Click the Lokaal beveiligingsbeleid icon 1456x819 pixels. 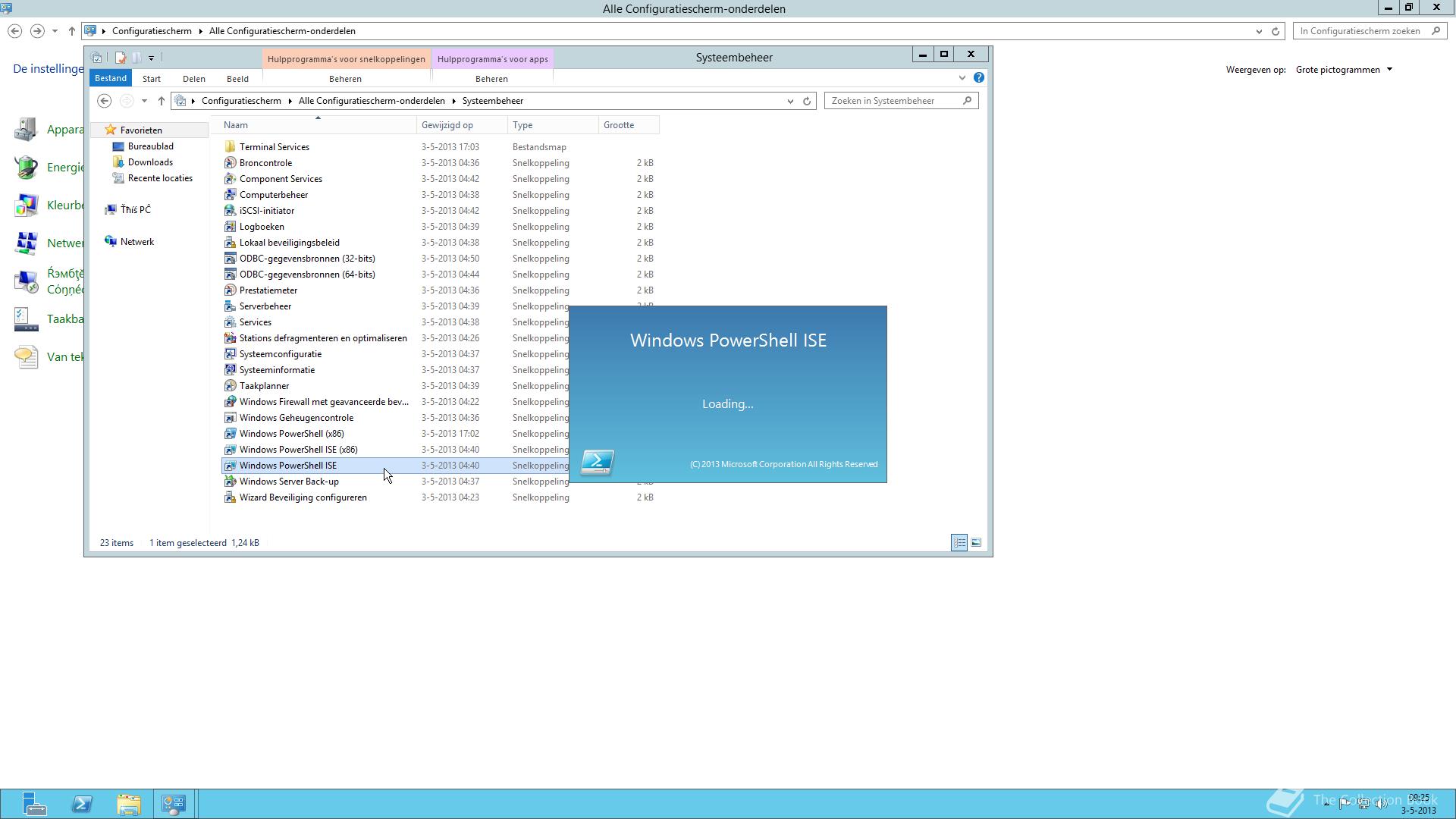pyautogui.click(x=230, y=243)
